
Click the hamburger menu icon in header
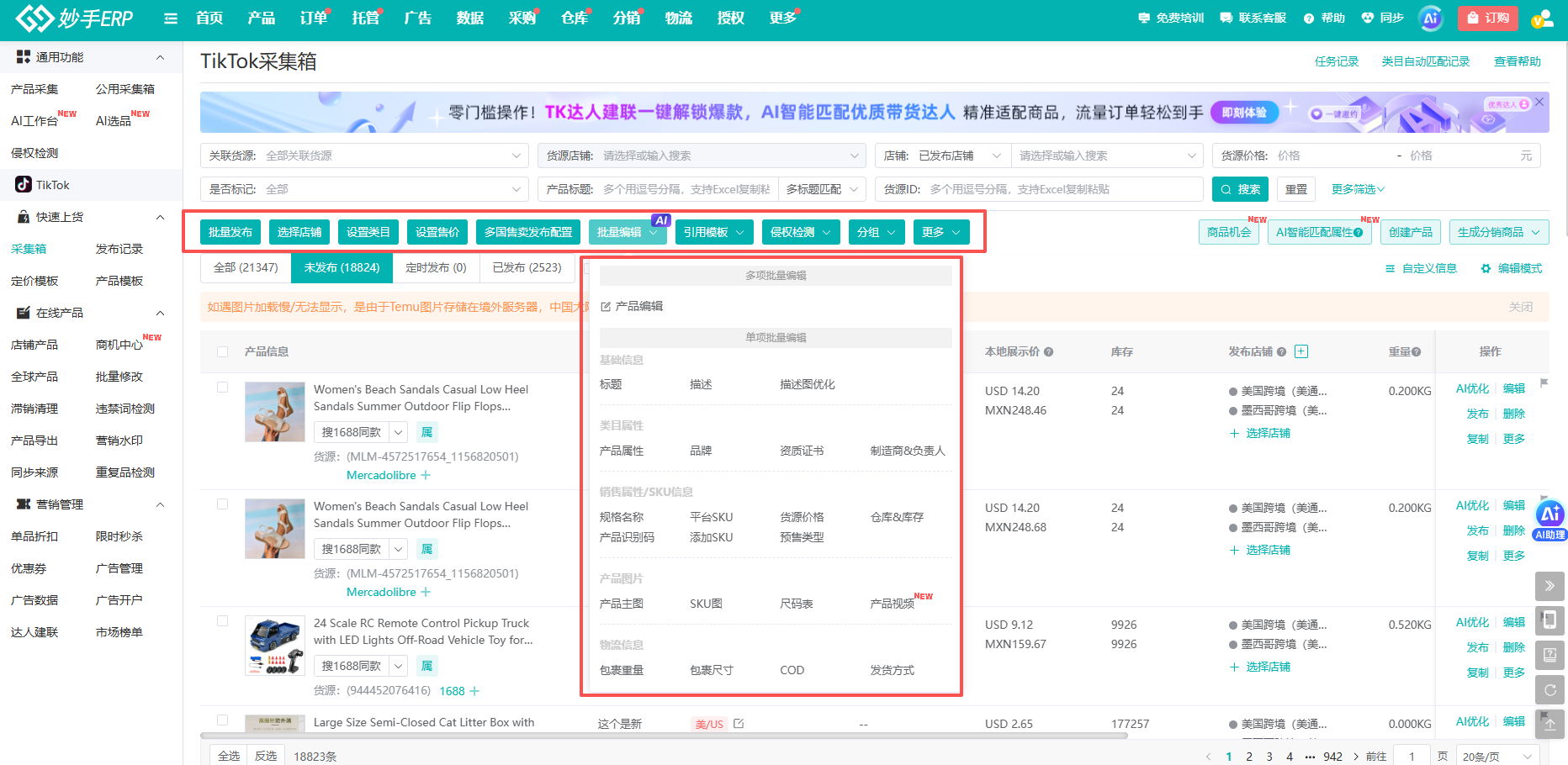[x=171, y=18]
